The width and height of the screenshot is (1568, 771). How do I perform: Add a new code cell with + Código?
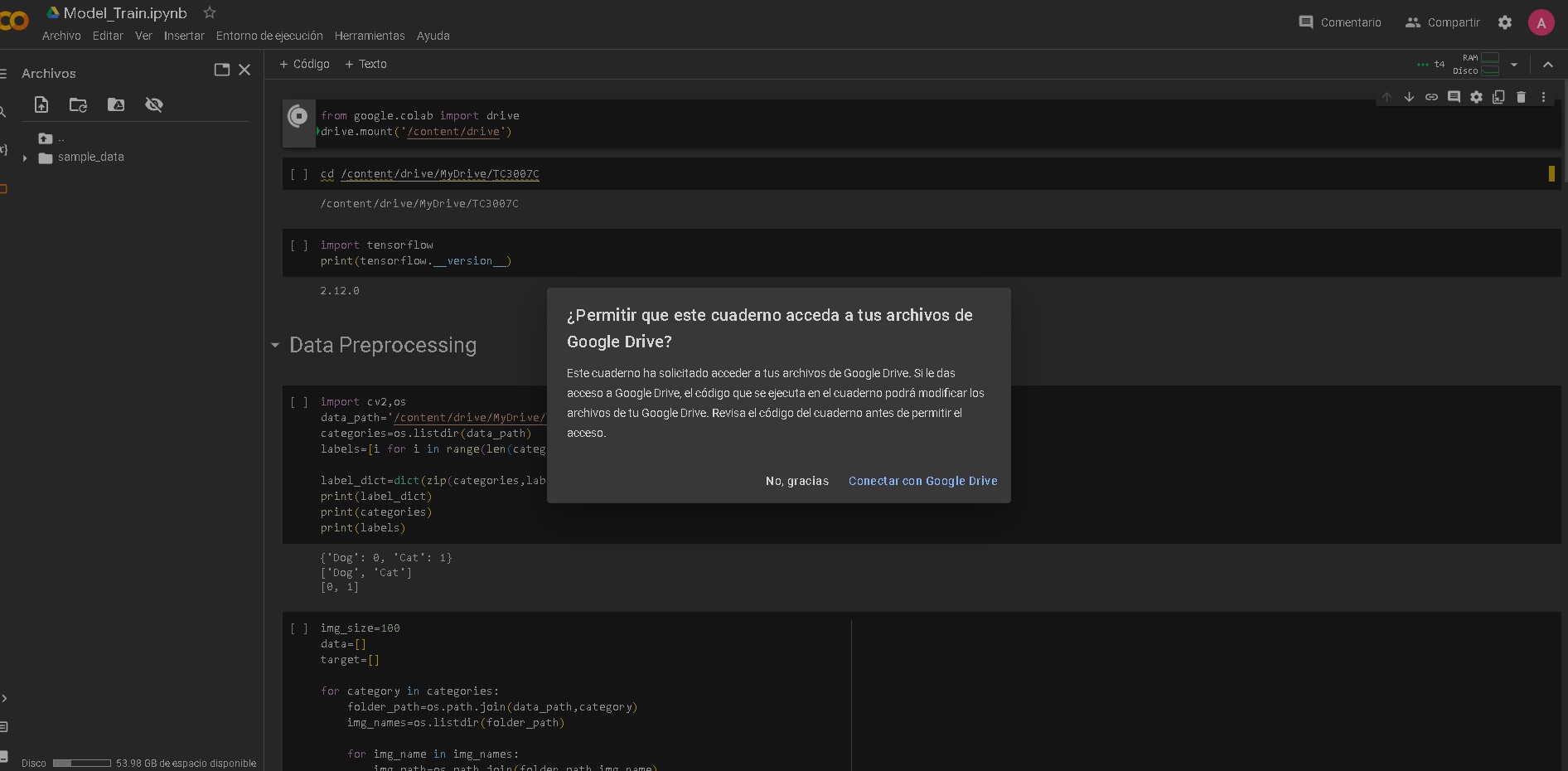[304, 64]
